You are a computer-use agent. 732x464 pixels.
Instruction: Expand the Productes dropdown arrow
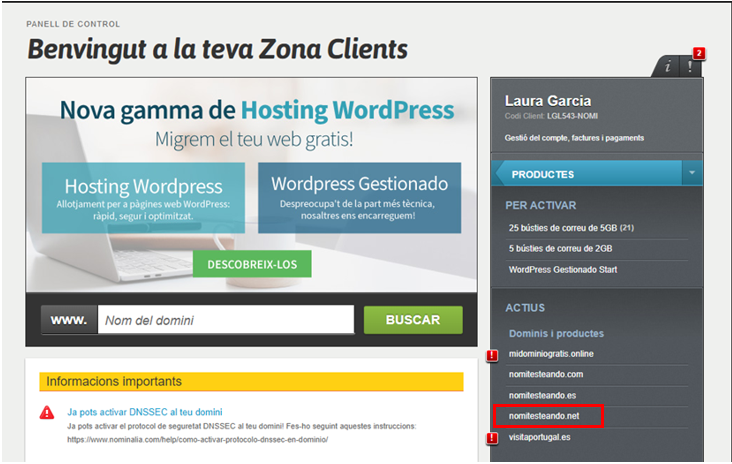[692, 174]
